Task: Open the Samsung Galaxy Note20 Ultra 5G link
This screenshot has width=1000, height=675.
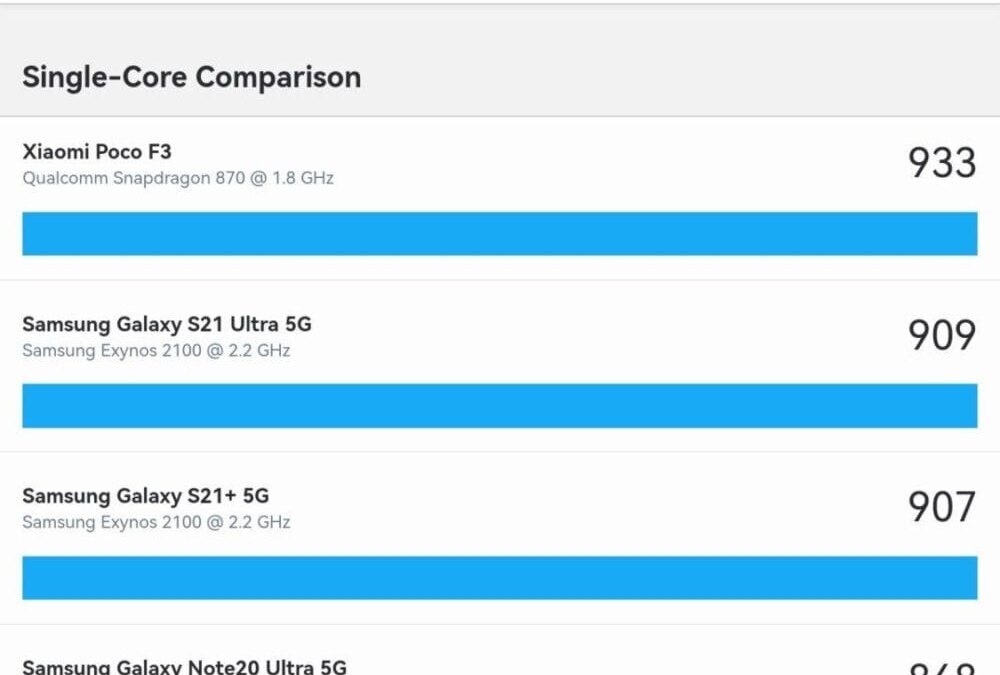Action: 184,666
